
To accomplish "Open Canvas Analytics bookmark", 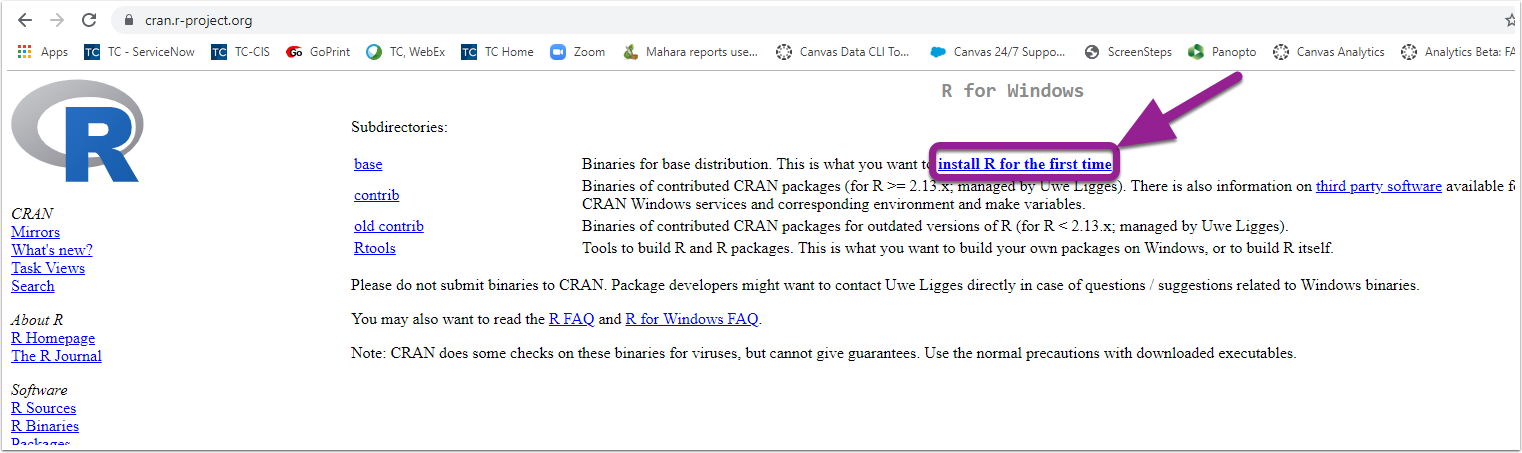I will (1329, 52).
